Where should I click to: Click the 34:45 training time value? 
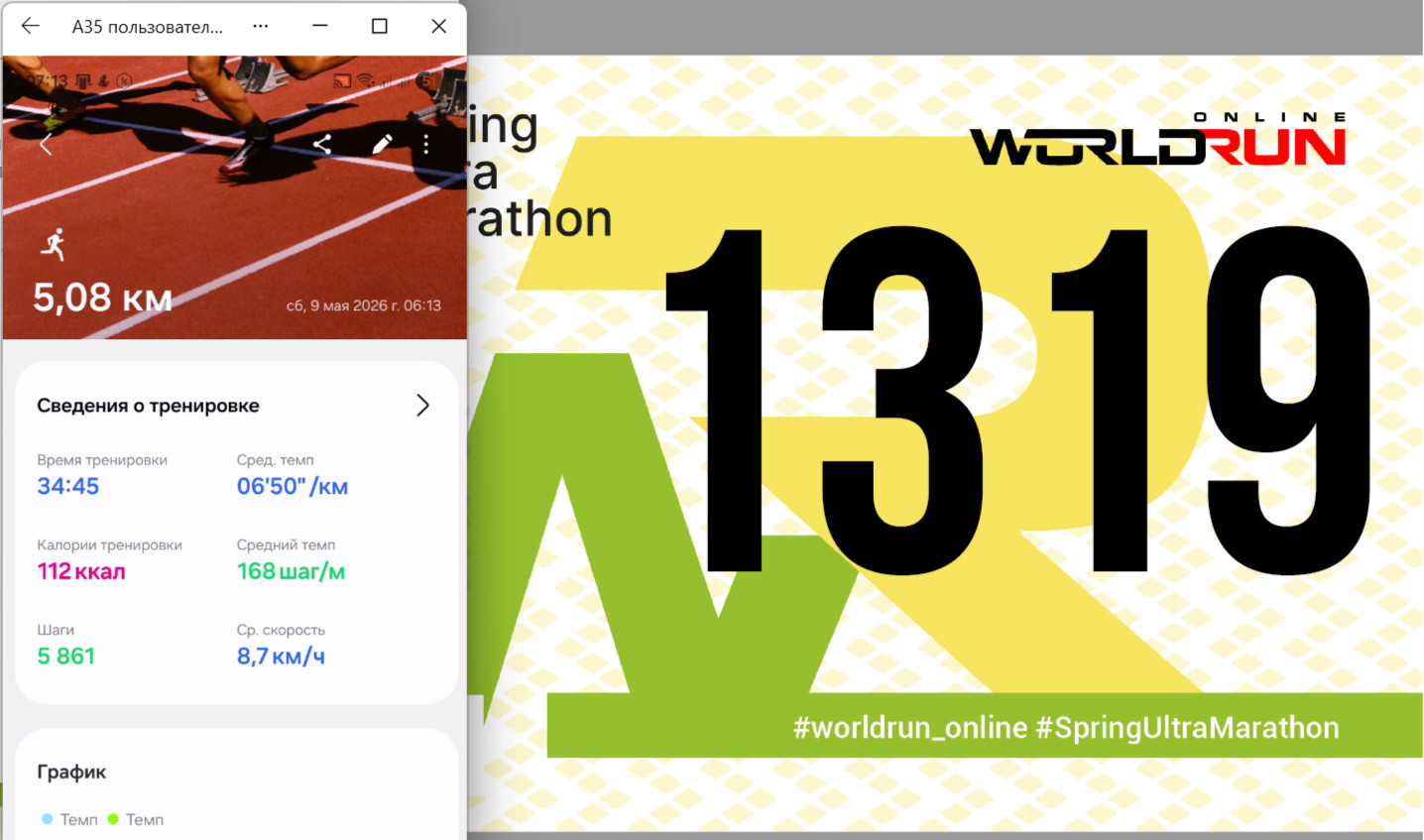pyautogui.click(x=68, y=486)
